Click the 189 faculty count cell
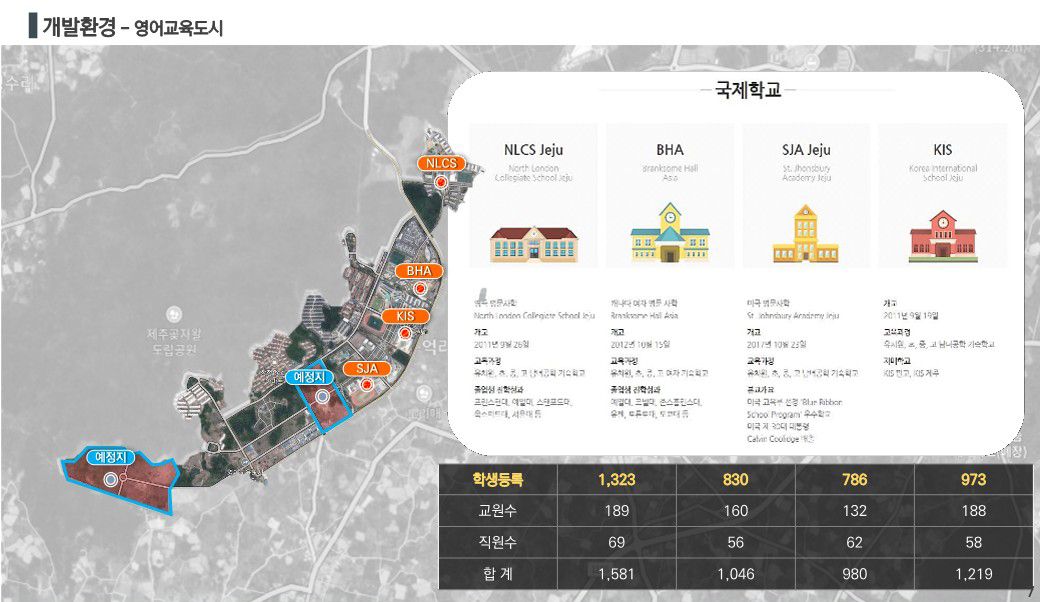This screenshot has width=1040, height=602. click(x=617, y=511)
